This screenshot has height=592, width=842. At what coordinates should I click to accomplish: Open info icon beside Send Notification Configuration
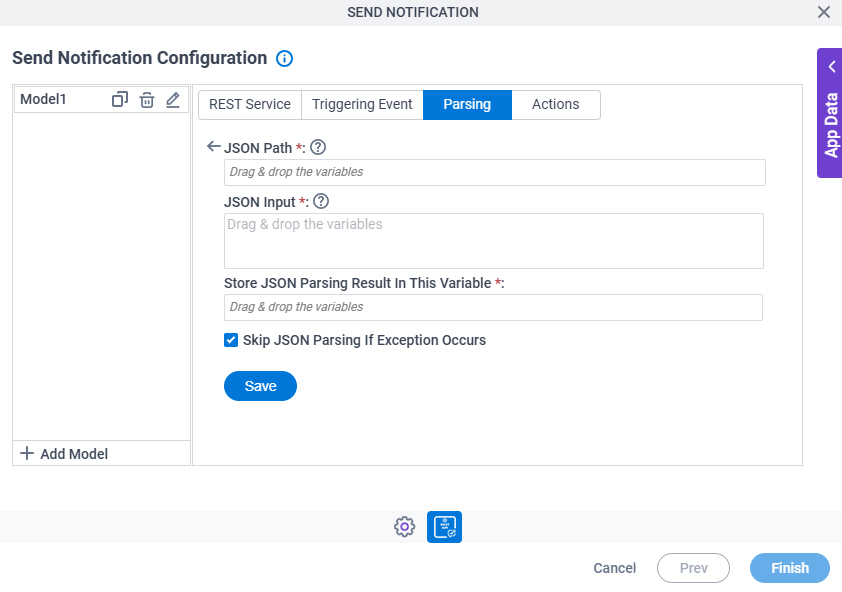point(285,58)
